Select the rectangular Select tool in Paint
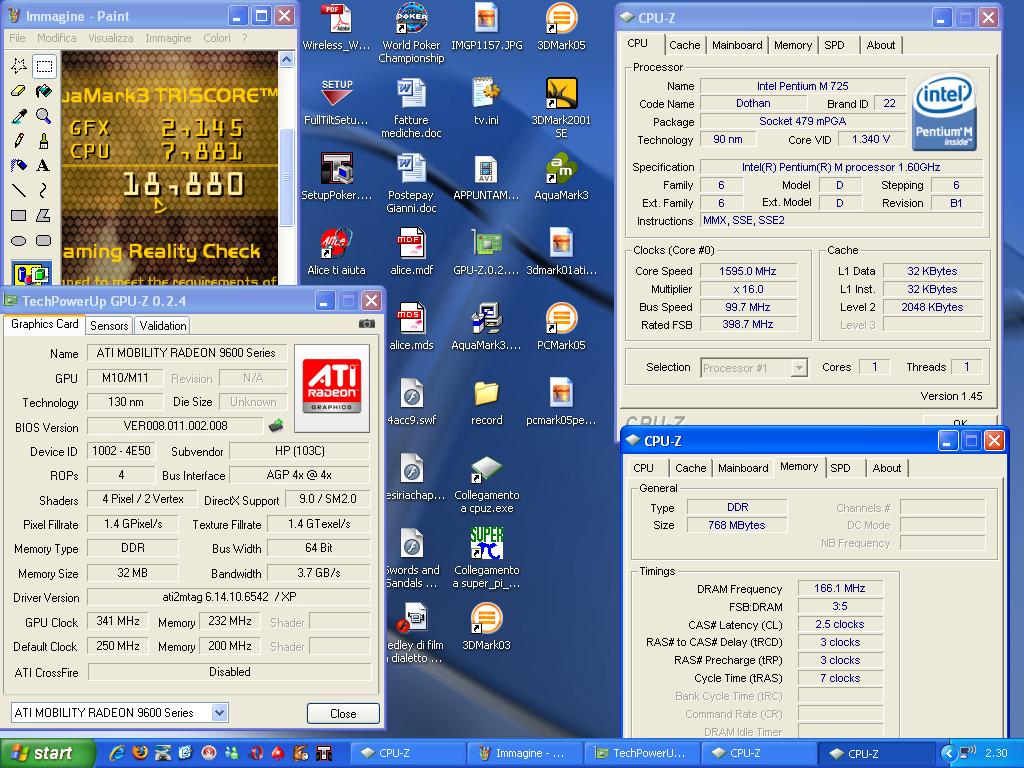 pyautogui.click(x=44, y=66)
